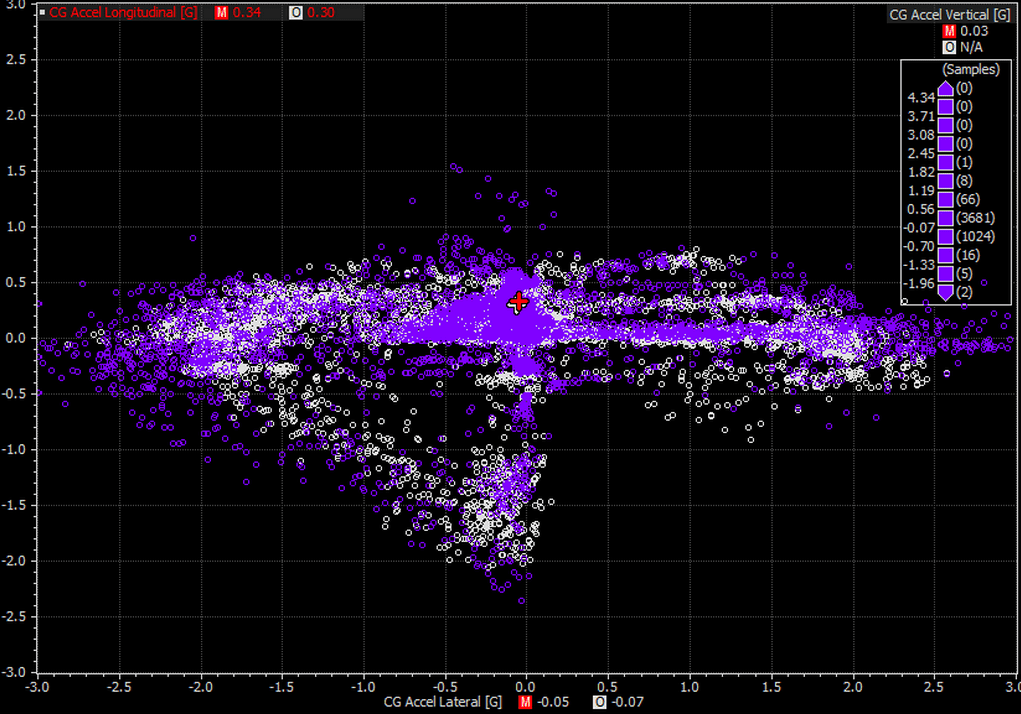Click the -2.5 tick label on vertical axis
1021x714 pixels.
(x=14, y=616)
